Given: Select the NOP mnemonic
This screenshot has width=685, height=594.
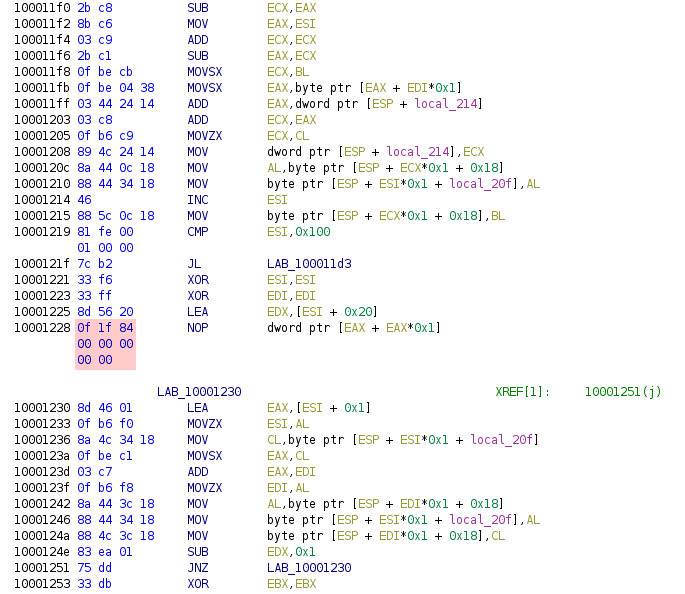Looking at the screenshot, I should tap(198, 328).
